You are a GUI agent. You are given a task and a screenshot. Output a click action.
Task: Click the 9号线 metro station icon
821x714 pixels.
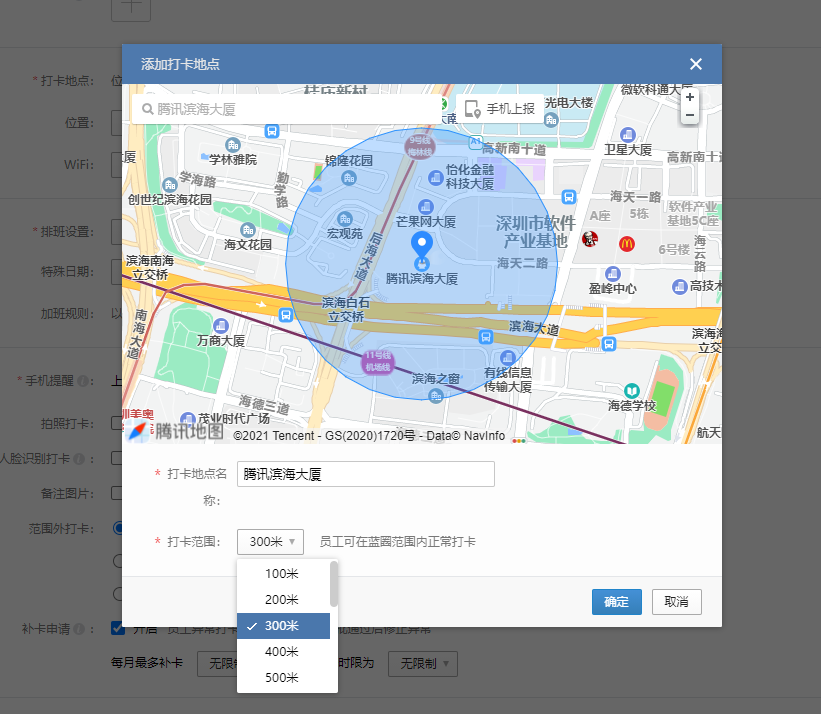420,146
